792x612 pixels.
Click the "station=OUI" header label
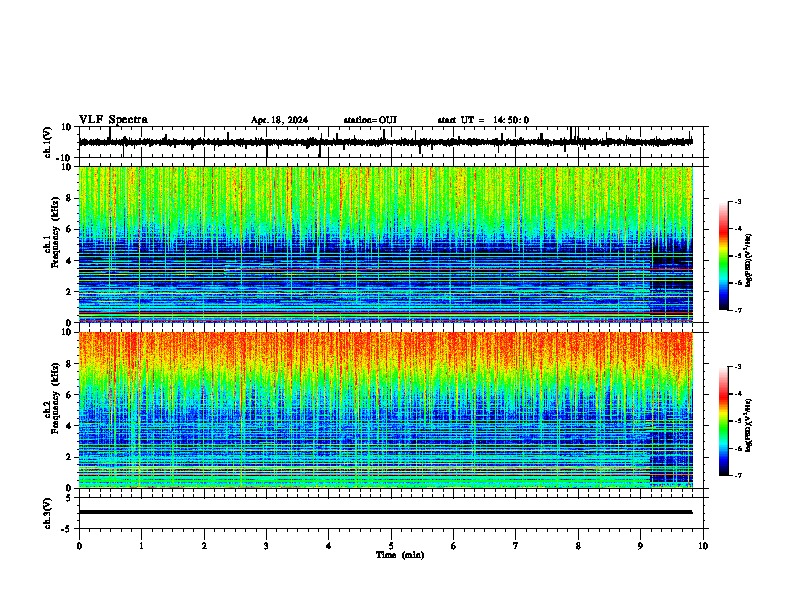[370, 120]
